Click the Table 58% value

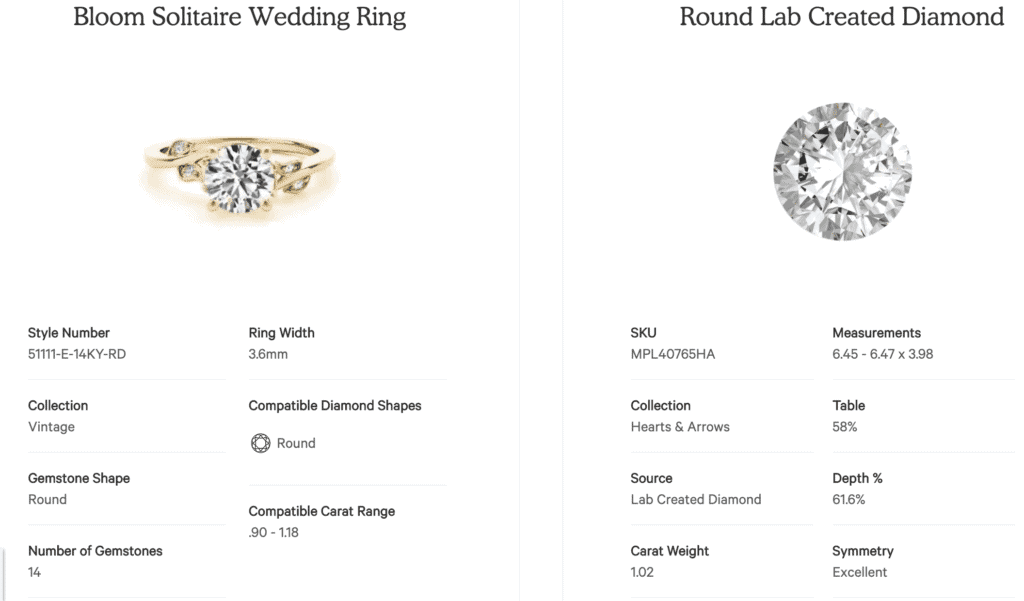pos(844,427)
